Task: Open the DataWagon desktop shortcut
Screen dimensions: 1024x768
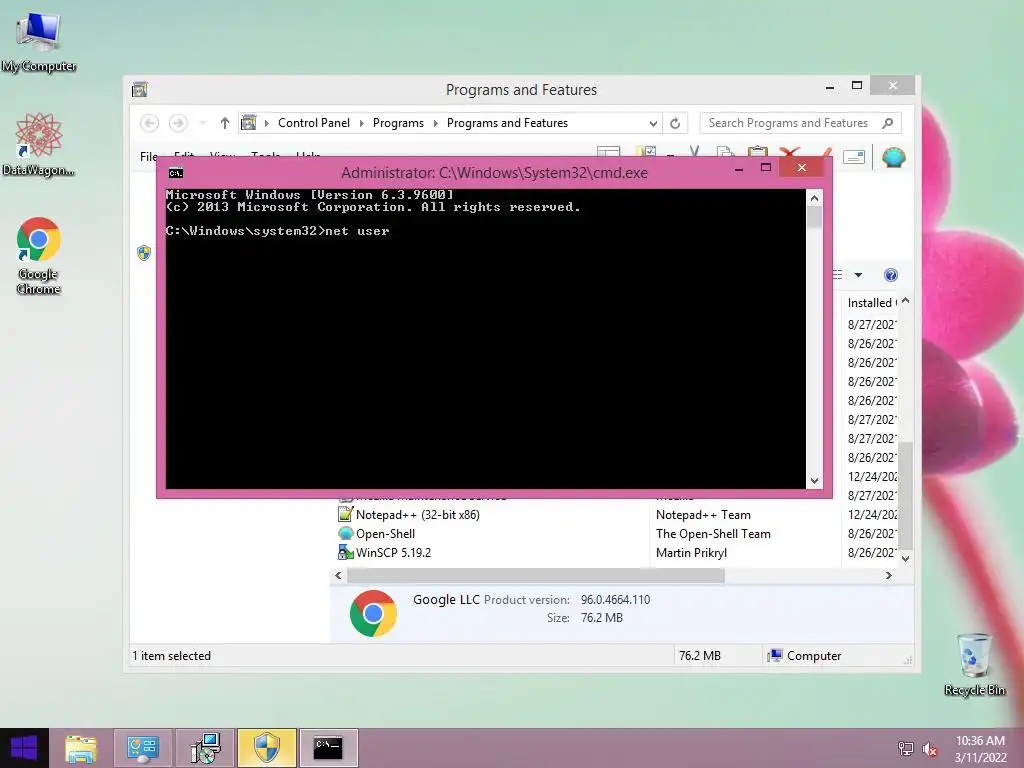Action: pyautogui.click(x=39, y=145)
